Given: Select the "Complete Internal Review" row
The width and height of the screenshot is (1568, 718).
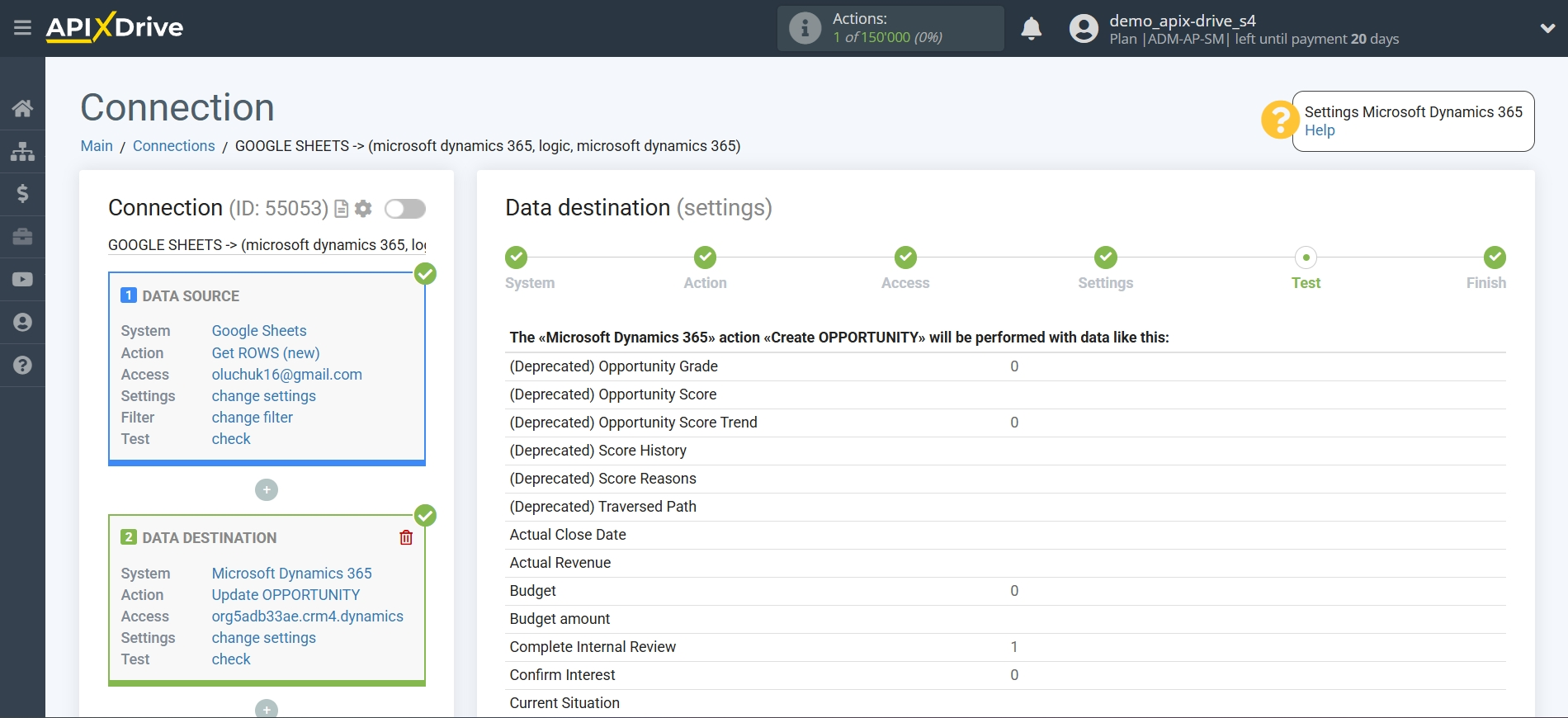Looking at the screenshot, I should pyautogui.click(x=1005, y=647).
